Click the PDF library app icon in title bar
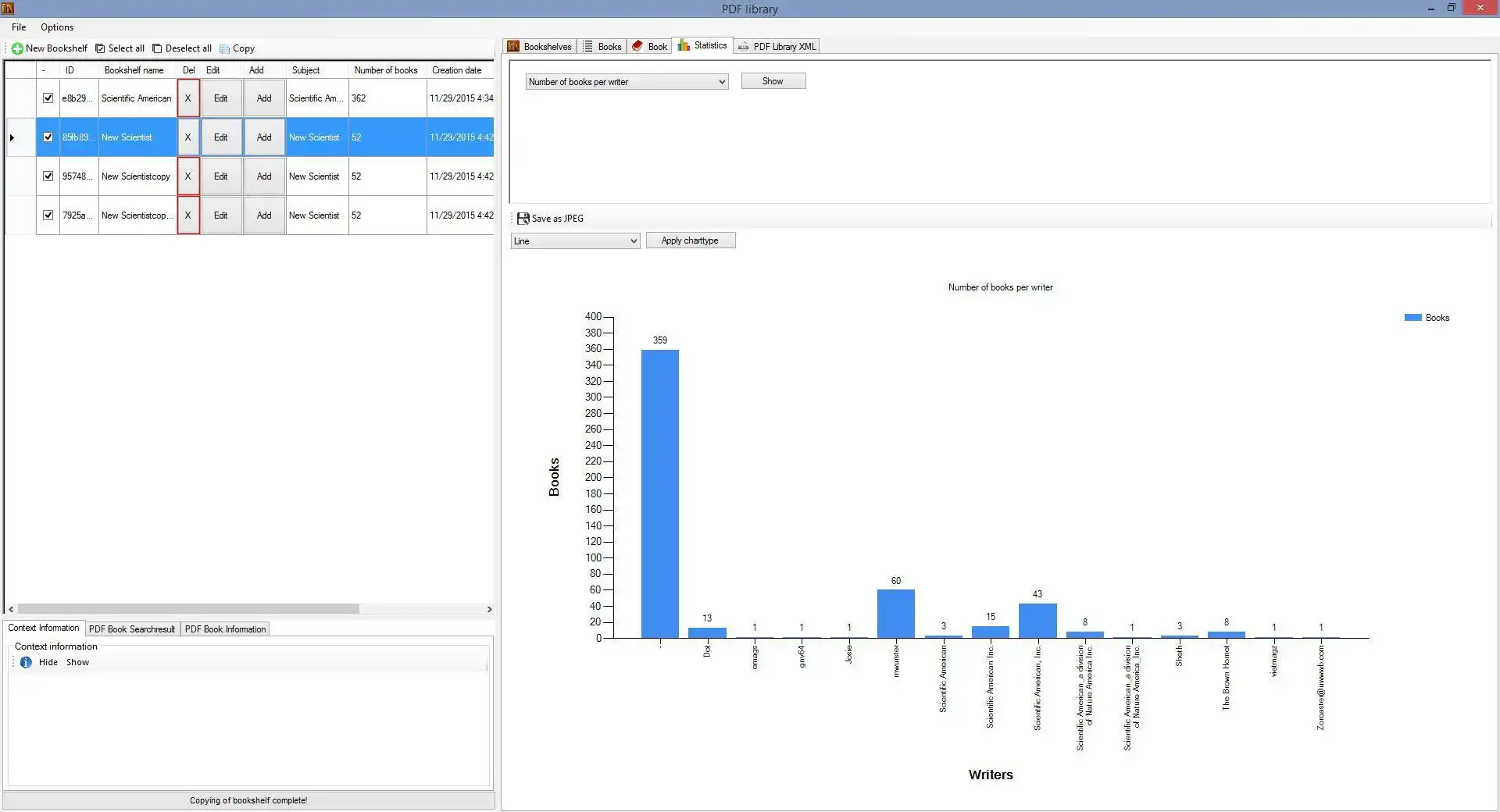Screen dimensions: 1500x812 click(8, 8)
